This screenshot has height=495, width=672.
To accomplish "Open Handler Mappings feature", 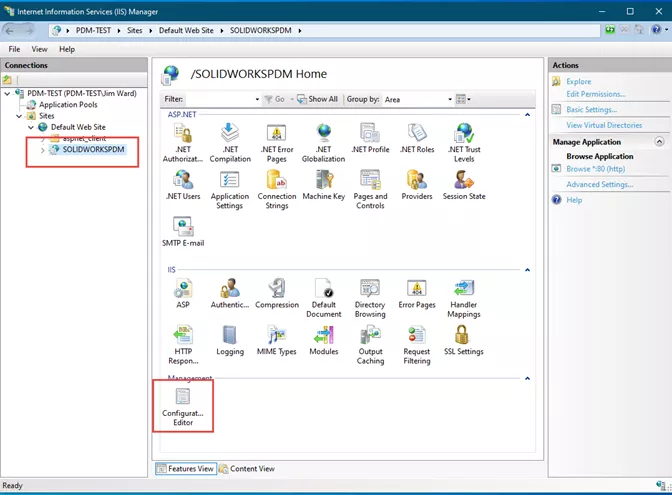I will click(x=464, y=298).
